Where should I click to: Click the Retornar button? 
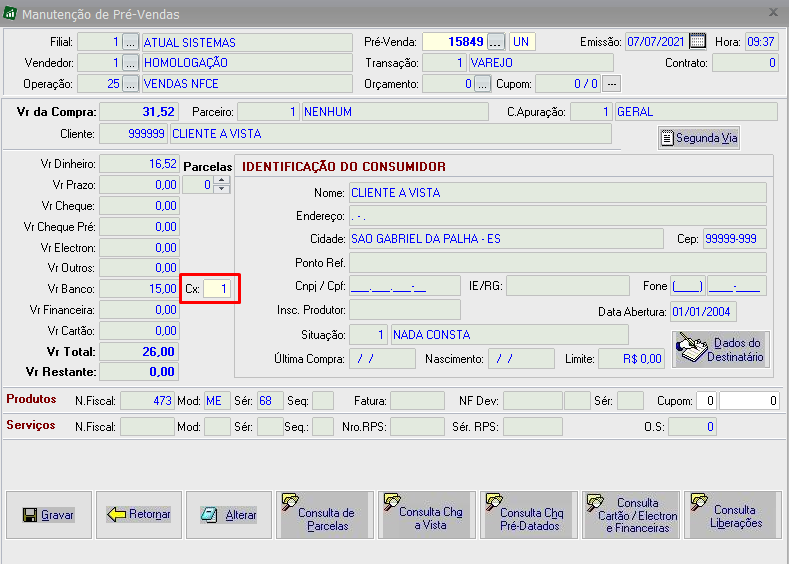[139, 515]
